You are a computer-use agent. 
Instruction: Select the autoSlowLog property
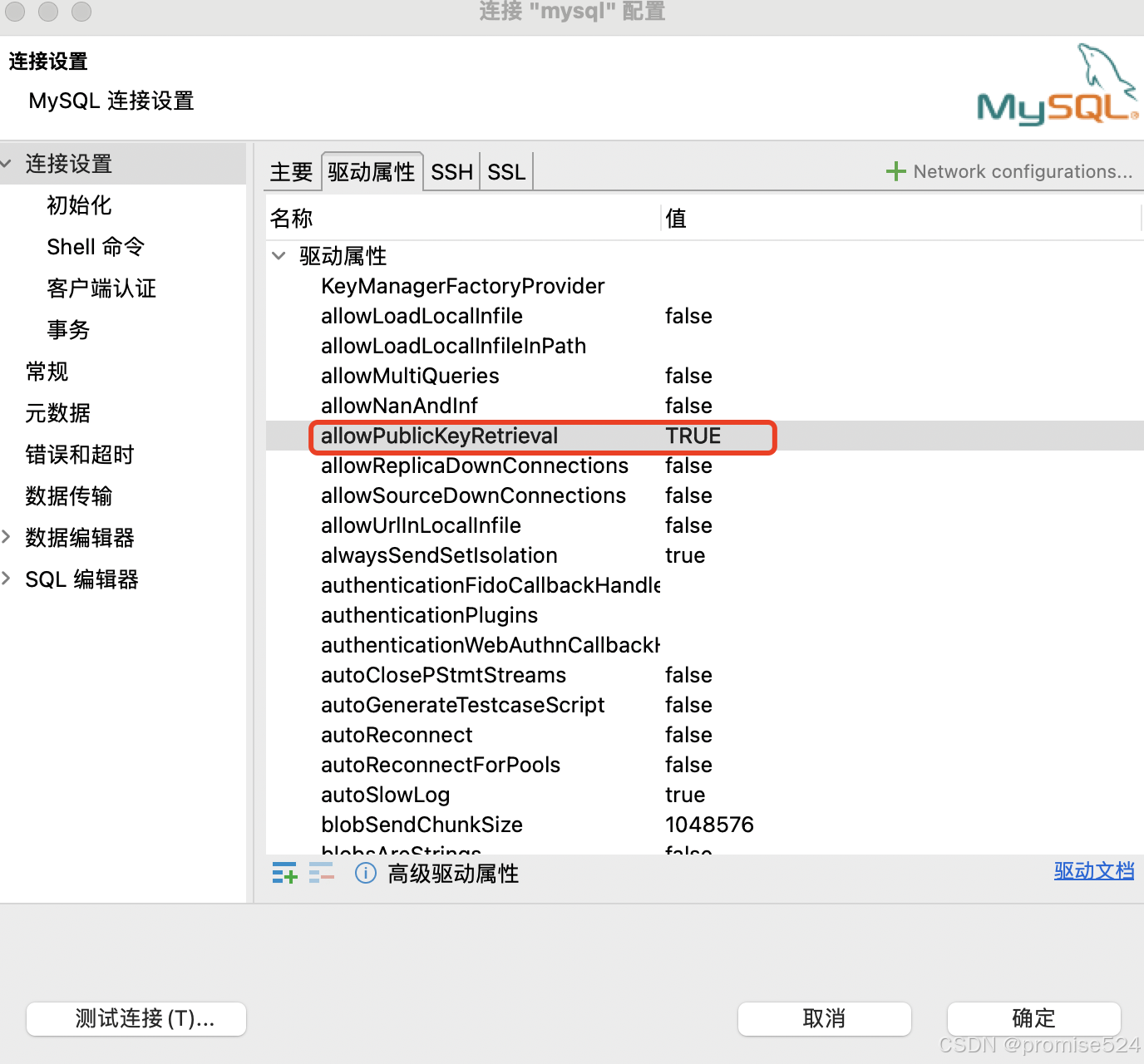[x=385, y=795]
